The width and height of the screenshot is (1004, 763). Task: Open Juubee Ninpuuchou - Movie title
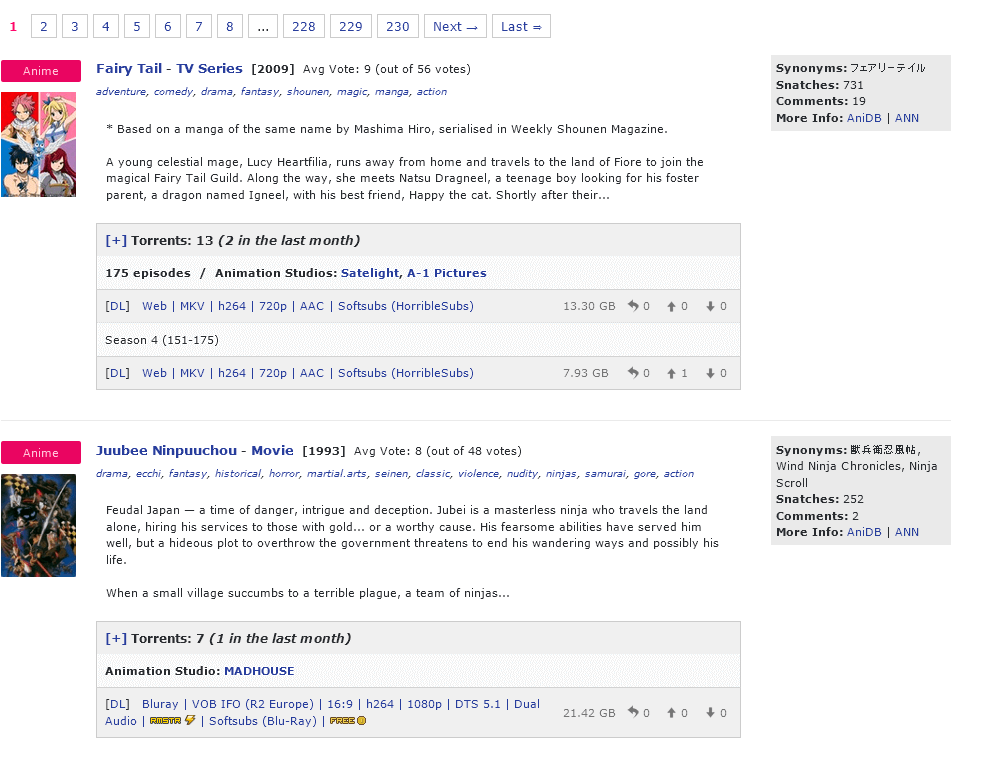195,451
